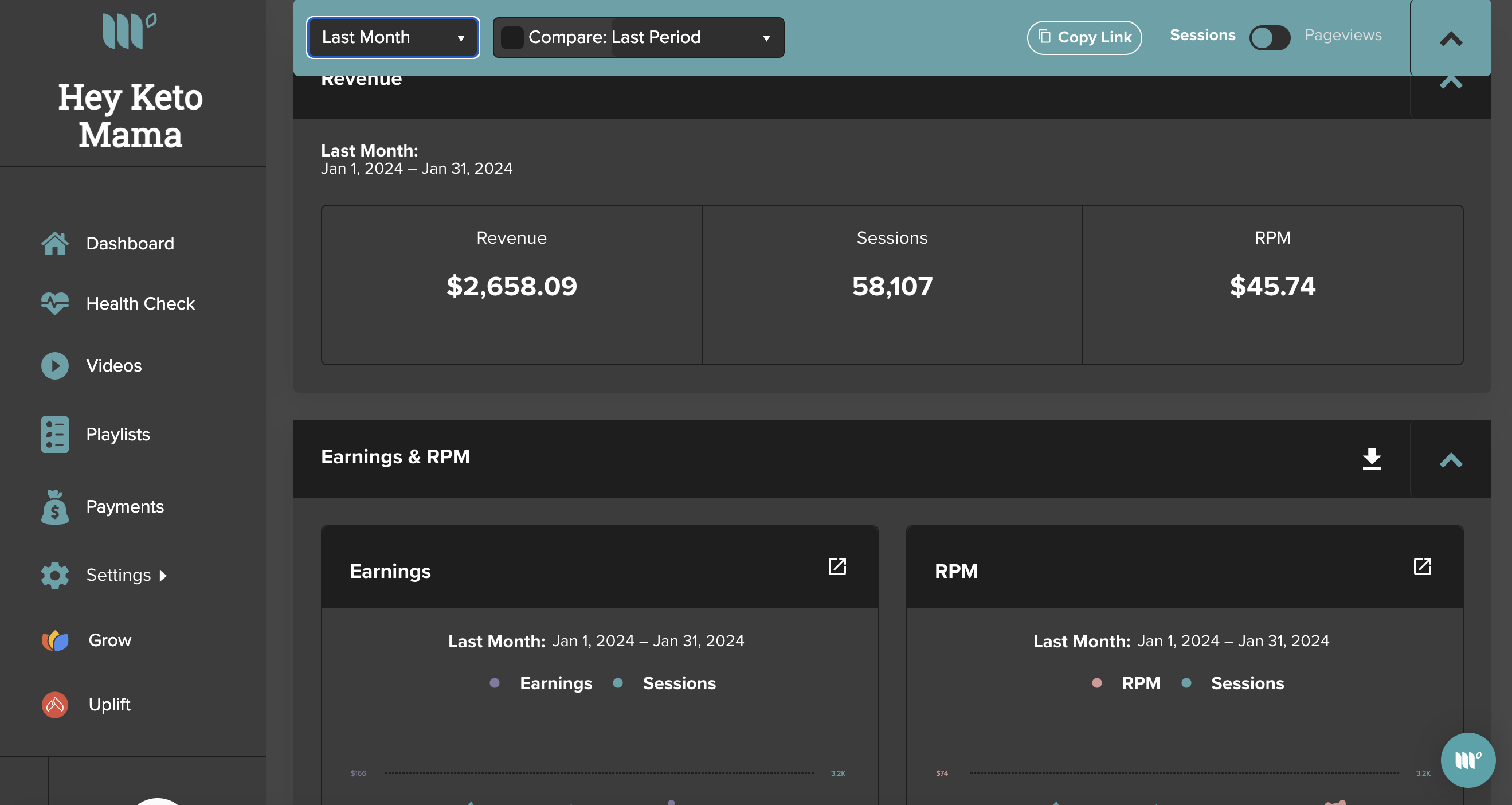The height and width of the screenshot is (805, 1512).
Task: Toggle Sessions/Pageviews switch
Action: pos(1269,37)
